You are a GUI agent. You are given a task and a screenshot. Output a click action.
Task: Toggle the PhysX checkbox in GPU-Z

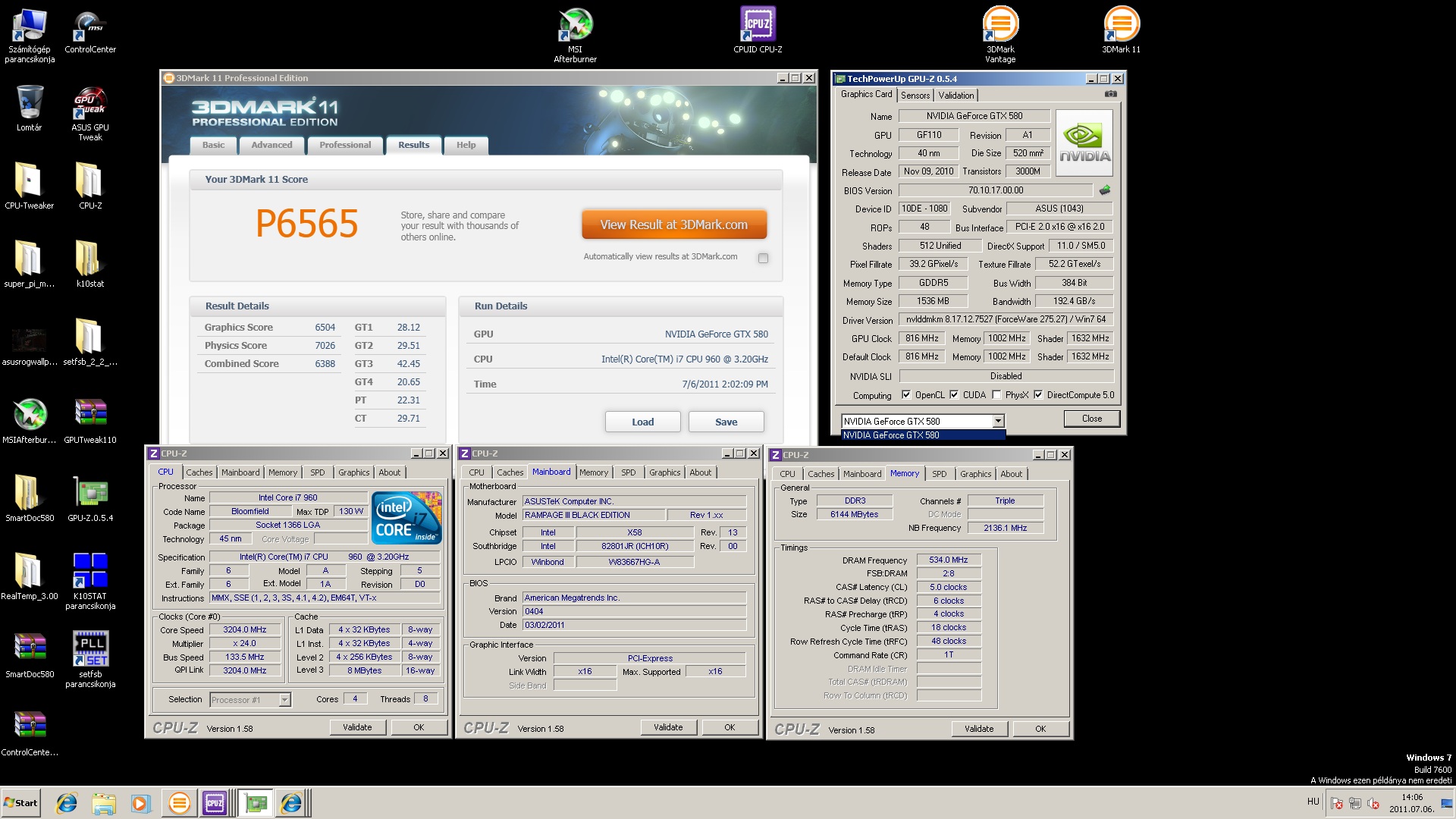(996, 395)
